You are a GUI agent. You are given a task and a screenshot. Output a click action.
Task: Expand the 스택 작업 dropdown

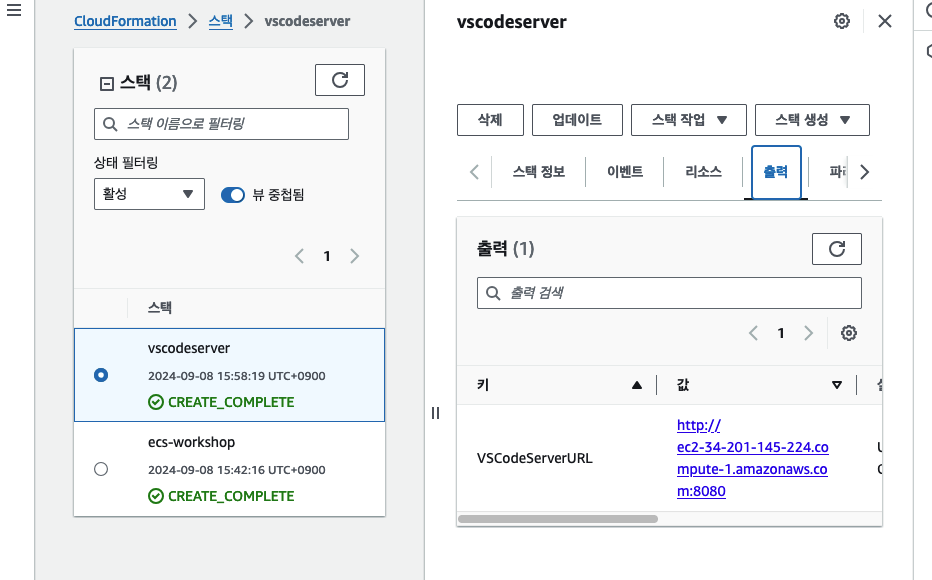click(689, 120)
